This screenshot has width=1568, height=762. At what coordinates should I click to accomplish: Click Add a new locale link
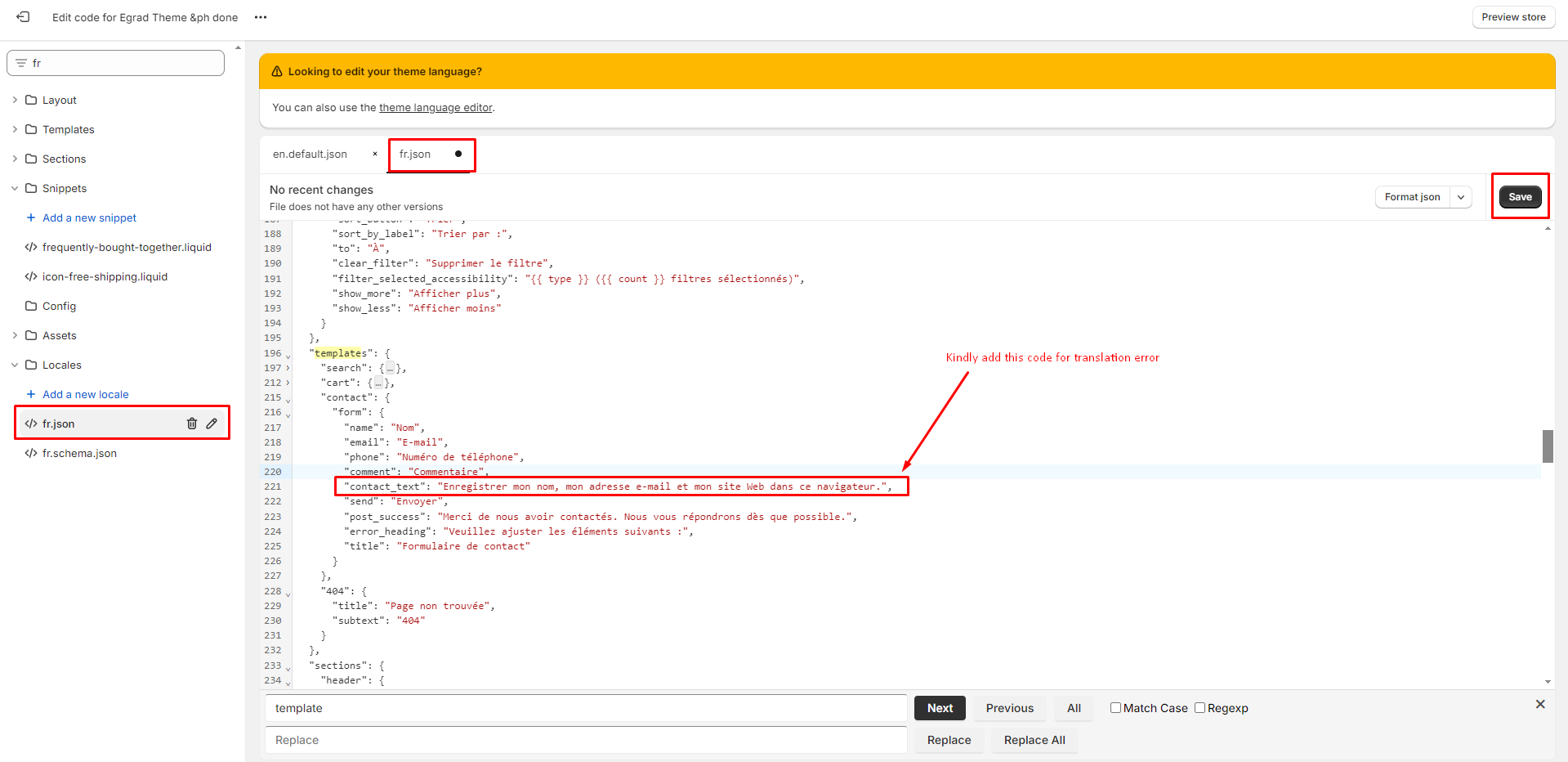(x=86, y=394)
